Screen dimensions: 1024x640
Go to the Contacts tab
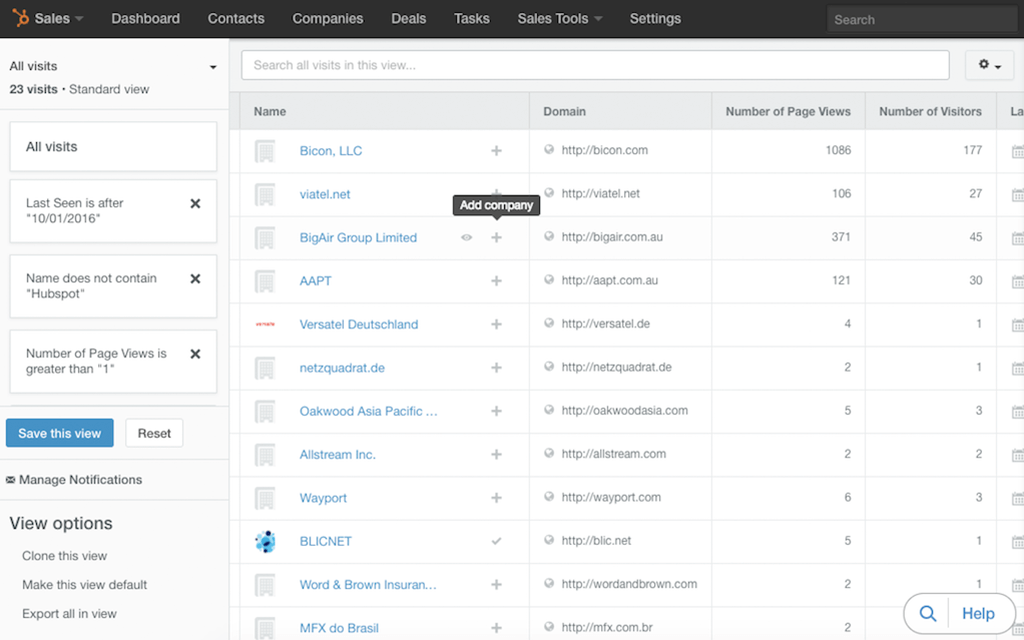click(236, 18)
